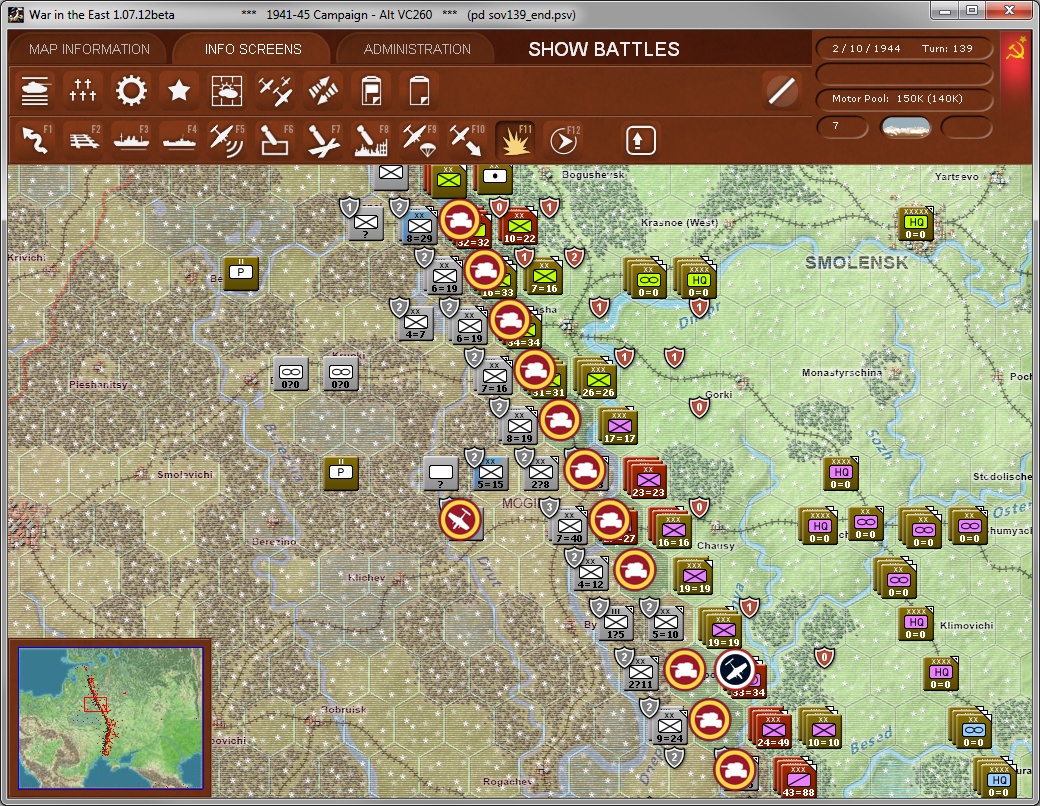Select the 43=88 Soviet stack
The image size is (1040, 806).
click(797, 779)
